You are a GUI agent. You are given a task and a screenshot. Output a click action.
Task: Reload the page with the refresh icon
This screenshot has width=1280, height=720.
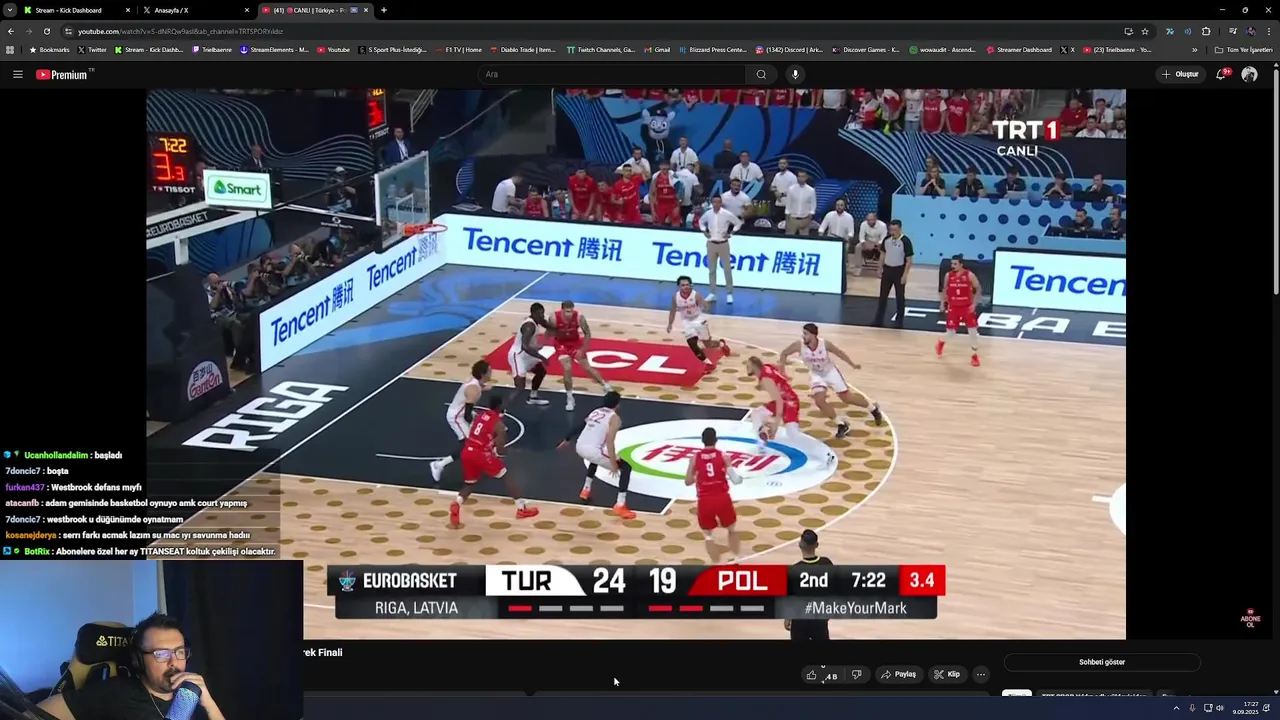tap(46, 31)
